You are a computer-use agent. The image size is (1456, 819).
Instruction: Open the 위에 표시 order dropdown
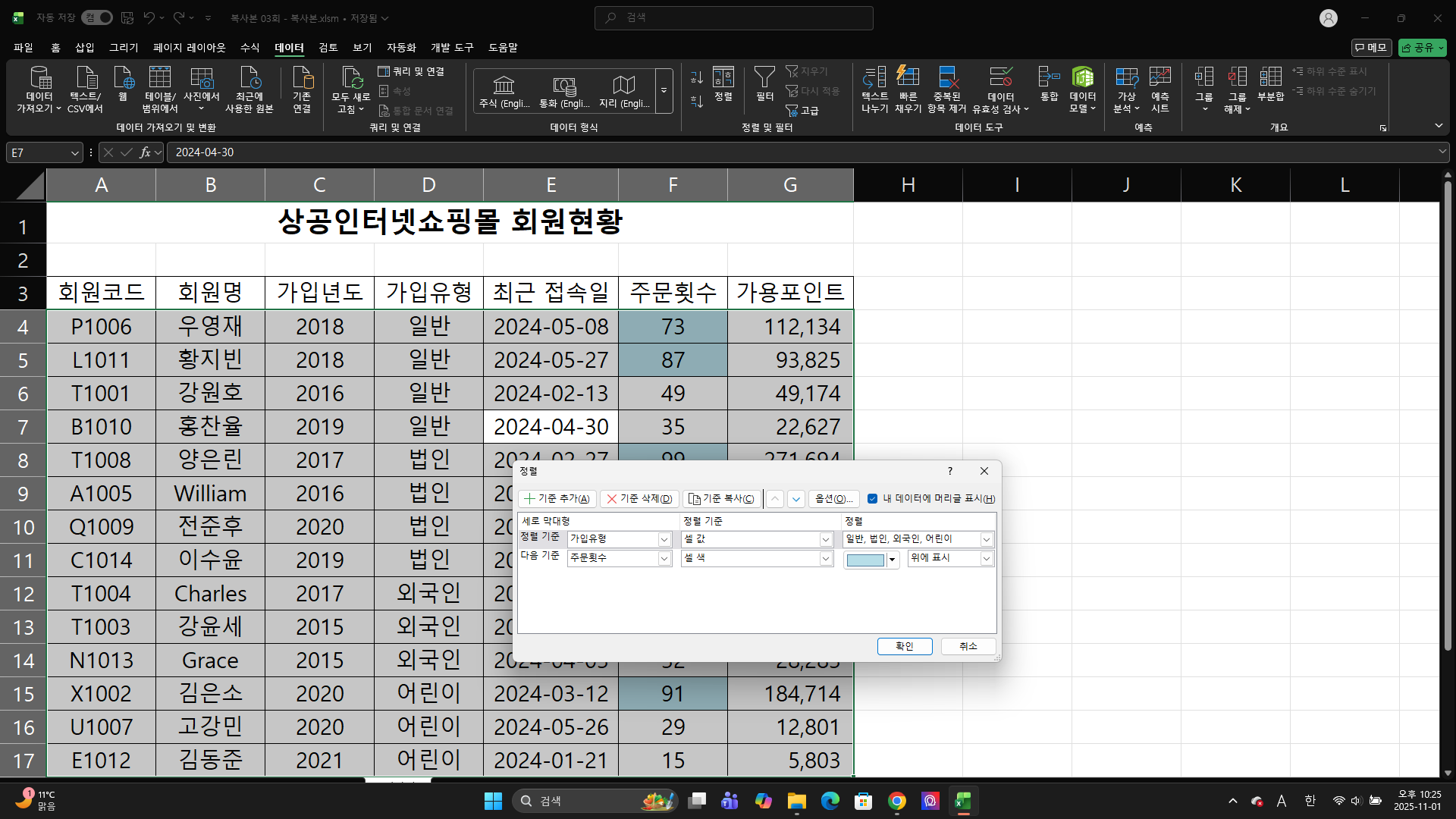(987, 558)
